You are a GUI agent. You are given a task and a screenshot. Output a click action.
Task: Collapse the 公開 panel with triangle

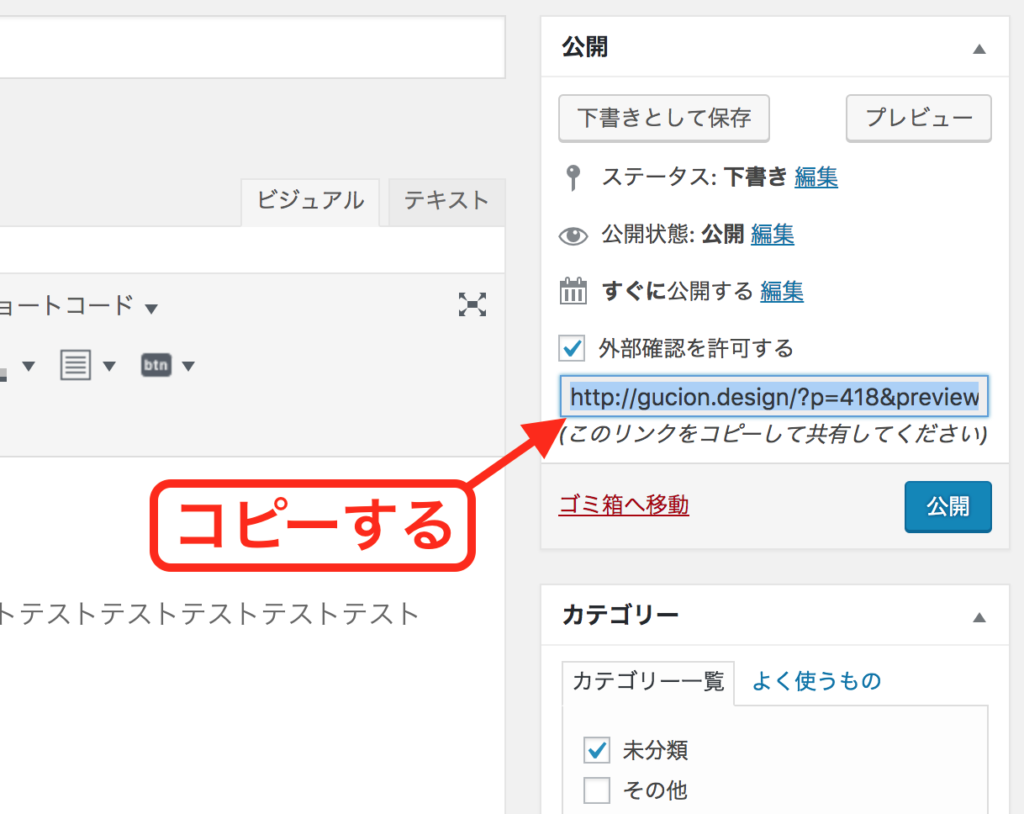pyautogui.click(x=980, y=49)
